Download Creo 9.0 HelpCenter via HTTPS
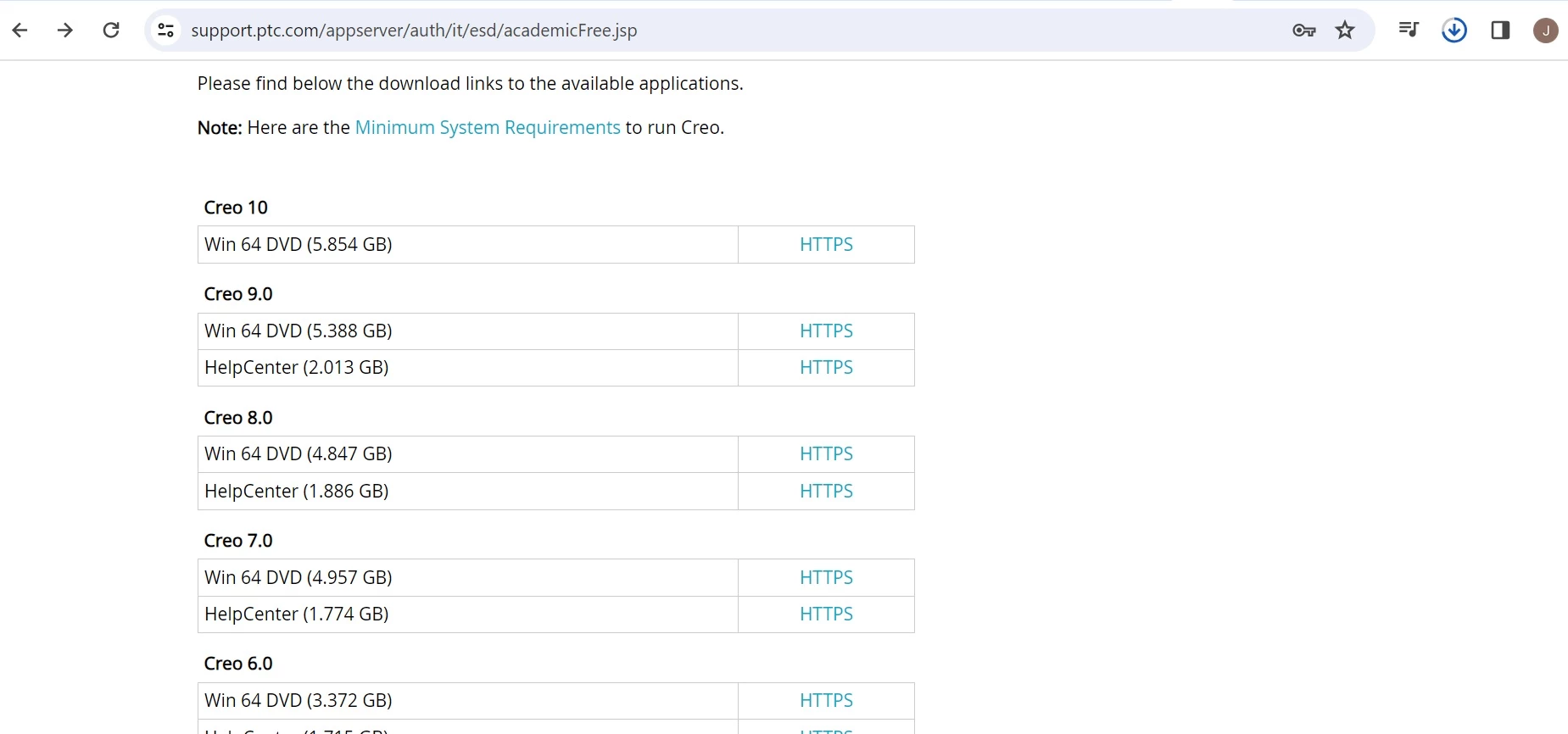 pyautogui.click(x=826, y=367)
